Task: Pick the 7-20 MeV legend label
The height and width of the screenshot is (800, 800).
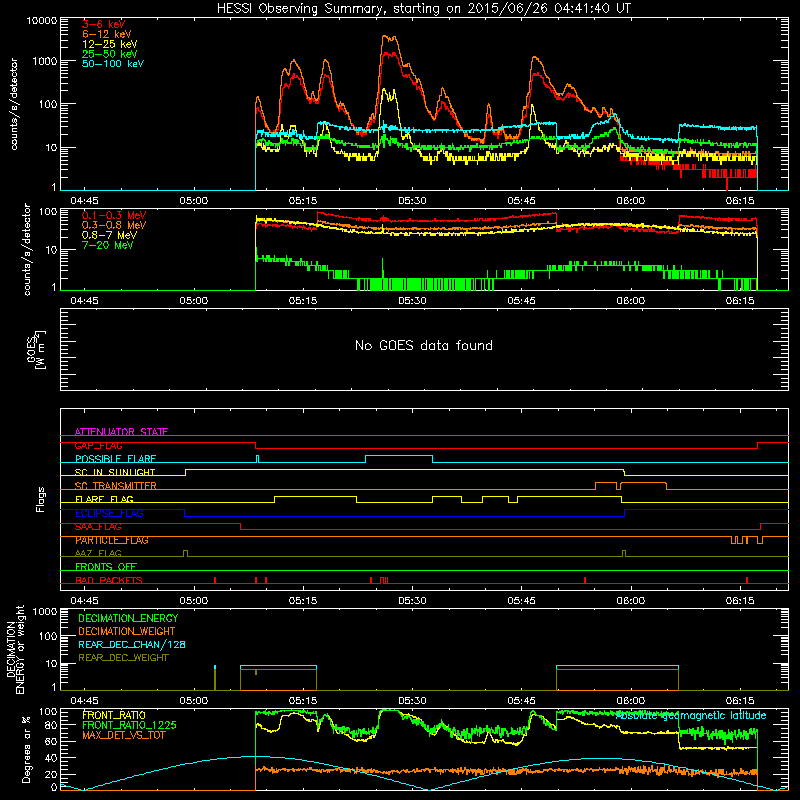Action: click(x=108, y=245)
